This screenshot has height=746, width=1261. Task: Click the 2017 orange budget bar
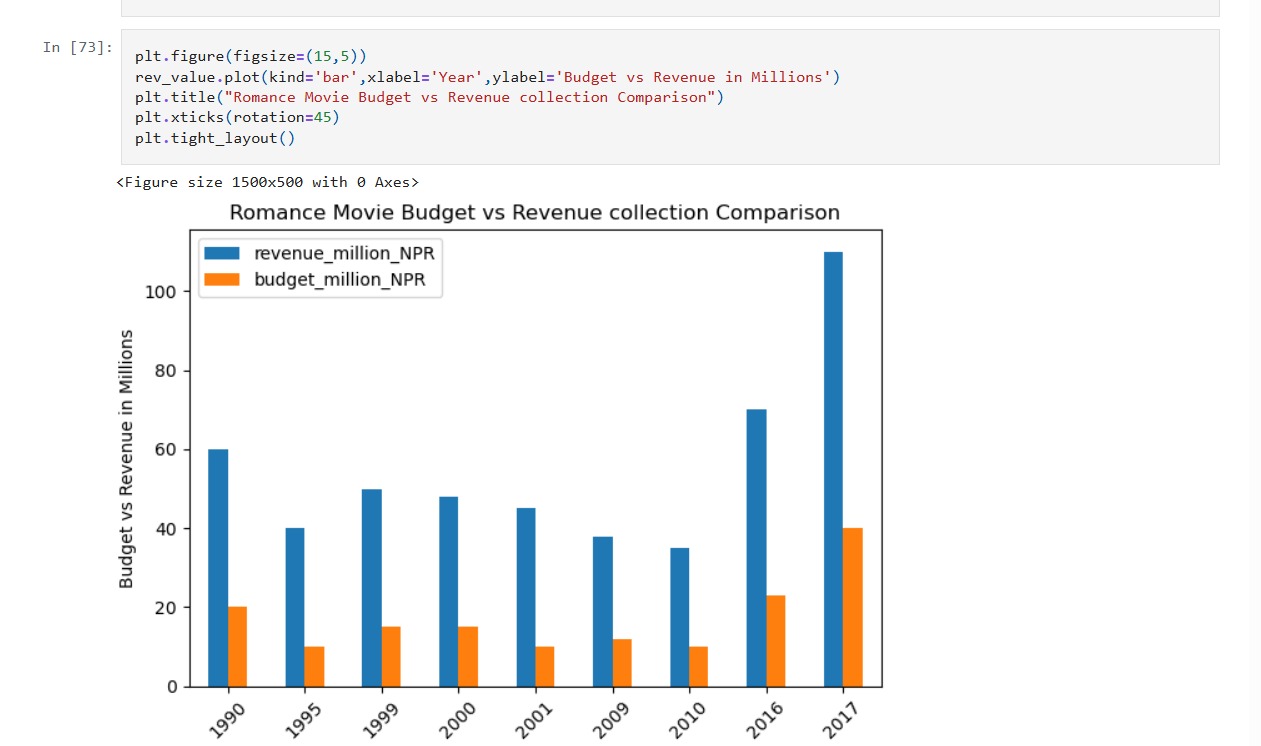852,607
